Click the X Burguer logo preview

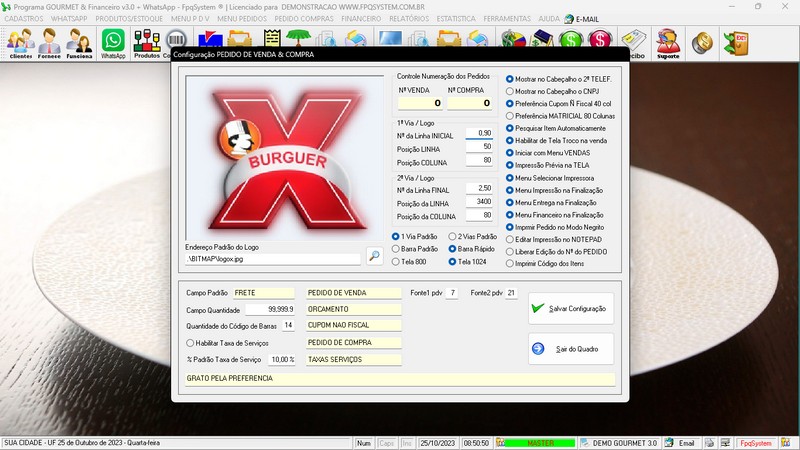[x=285, y=158]
